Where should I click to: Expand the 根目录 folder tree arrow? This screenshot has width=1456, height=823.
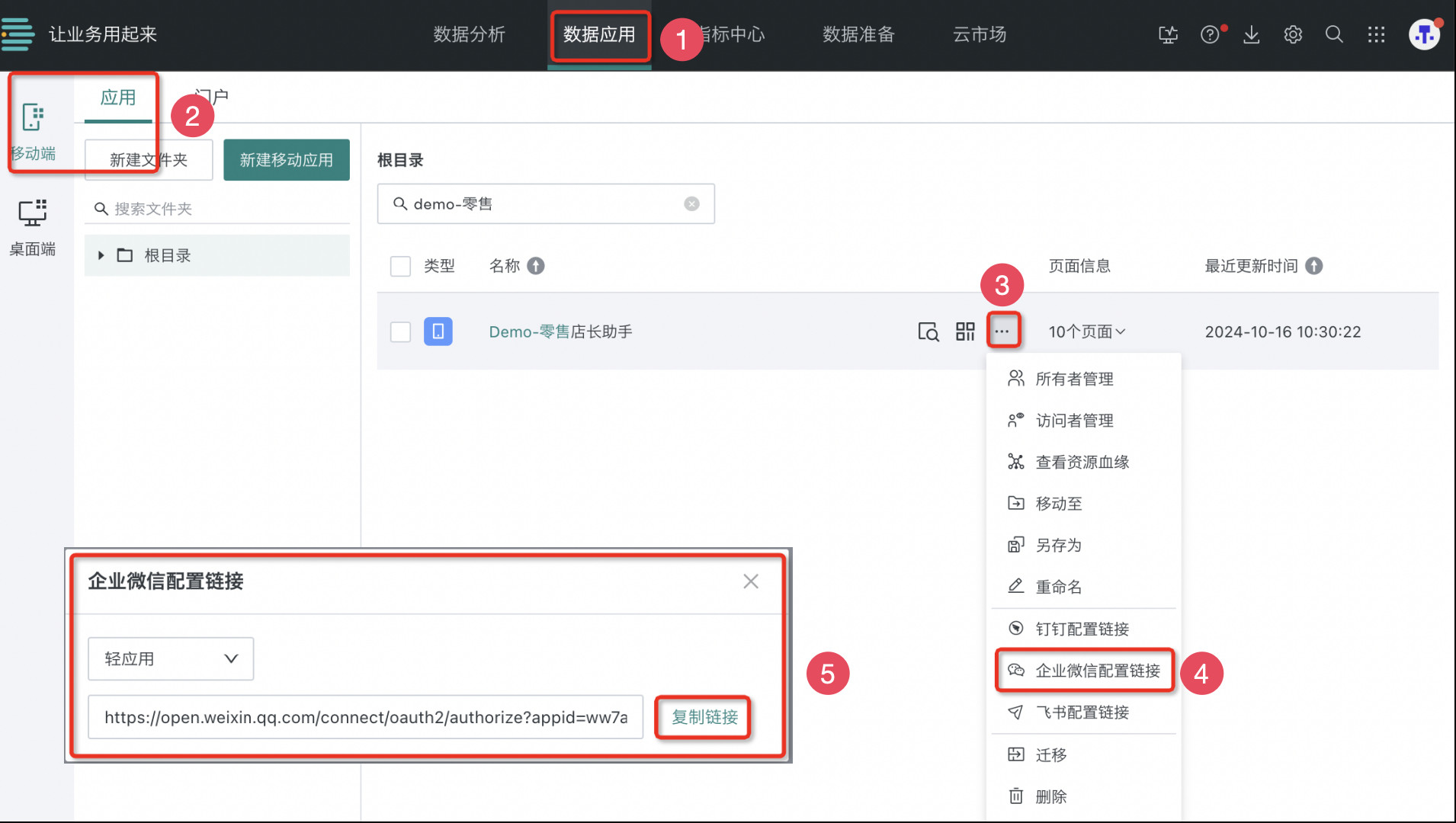[x=101, y=255]
